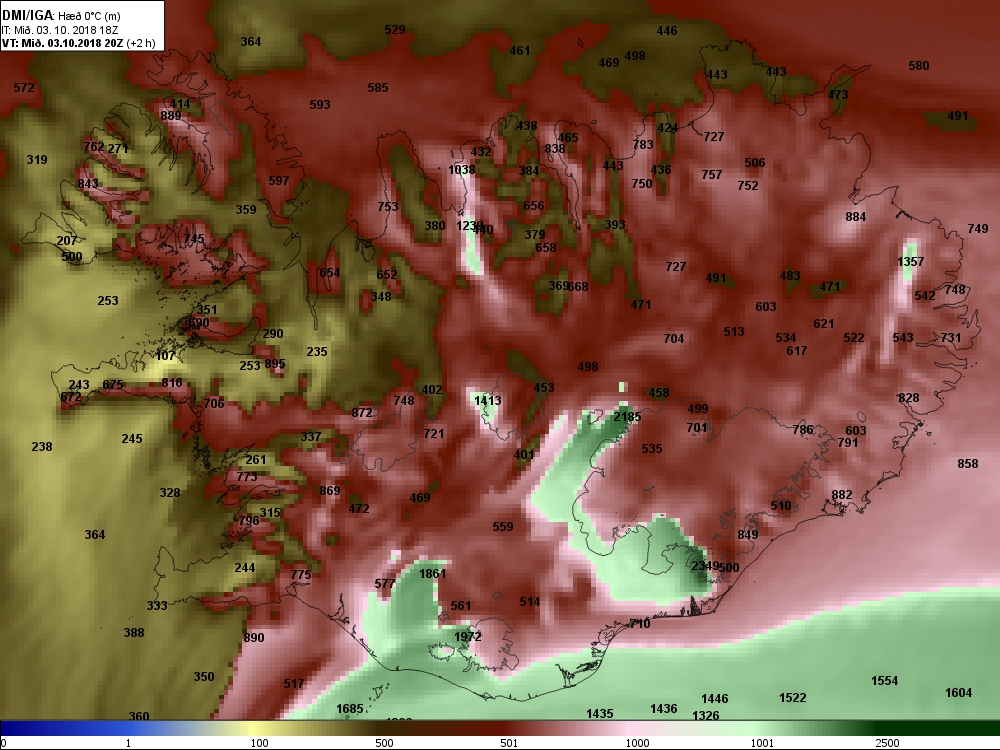
Task: Click the map value '890'
Action: click(x=253, y=638)
